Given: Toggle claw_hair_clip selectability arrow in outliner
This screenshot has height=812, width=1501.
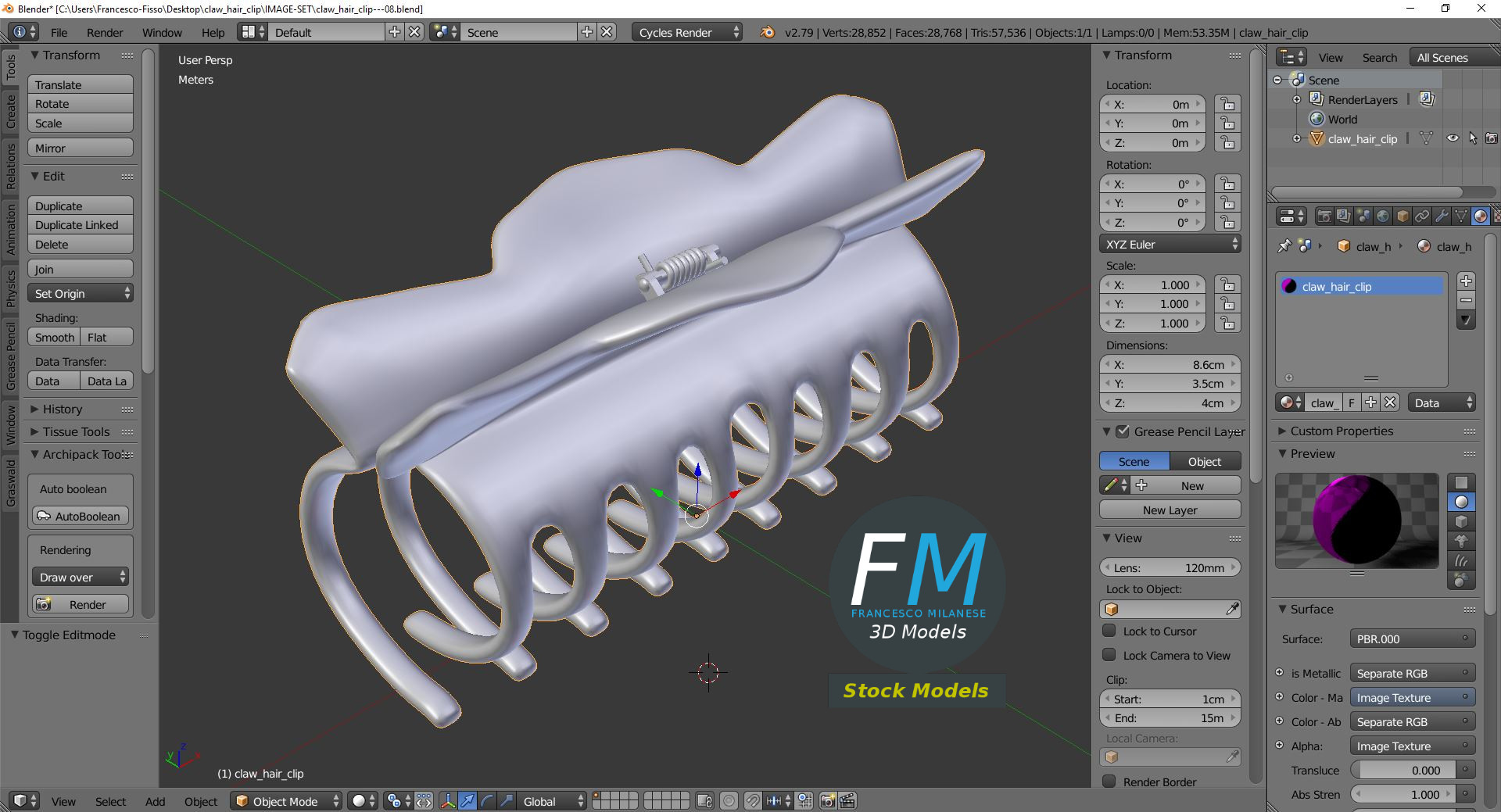Looking at the screenshot, I should coord(1473,138).
